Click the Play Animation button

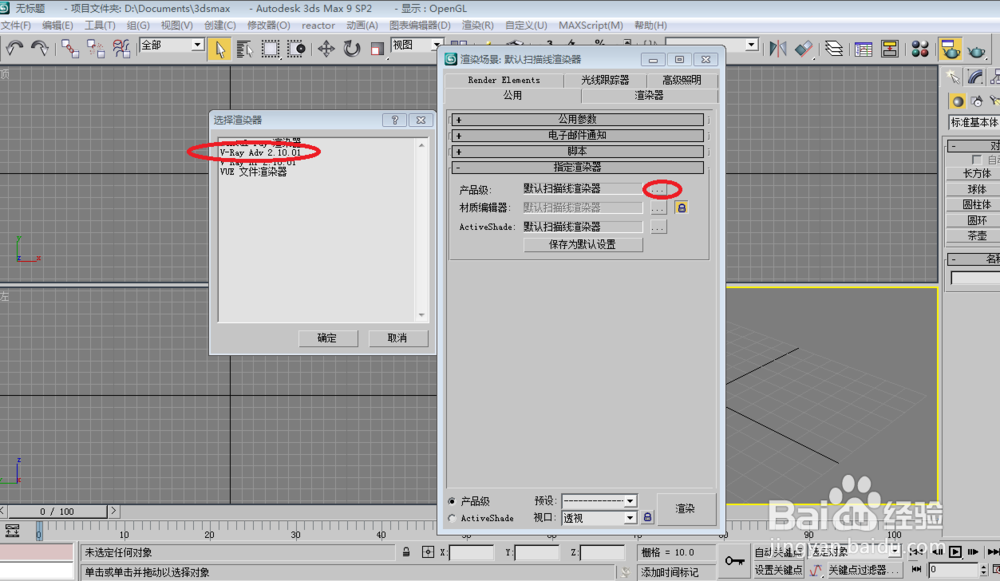pos(955,552)
